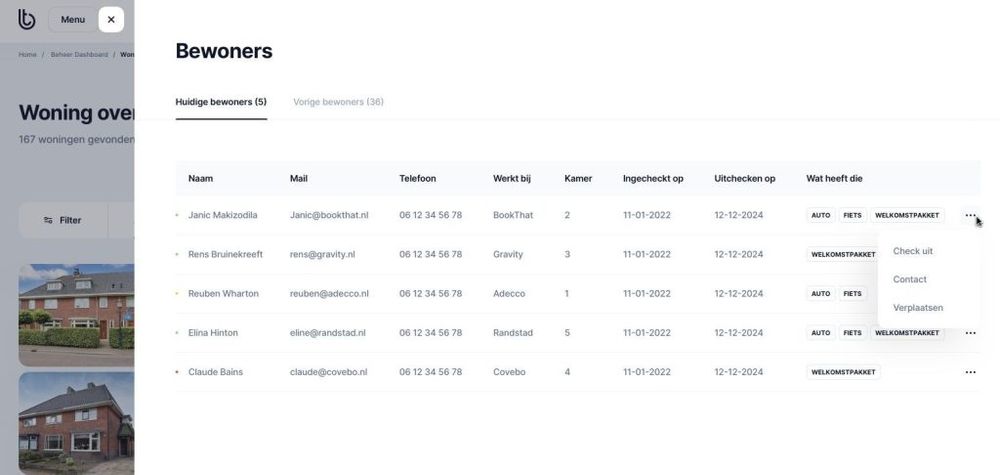Click WELKOMSTPAKKET tag in Claude's row

tap(843, 372)
